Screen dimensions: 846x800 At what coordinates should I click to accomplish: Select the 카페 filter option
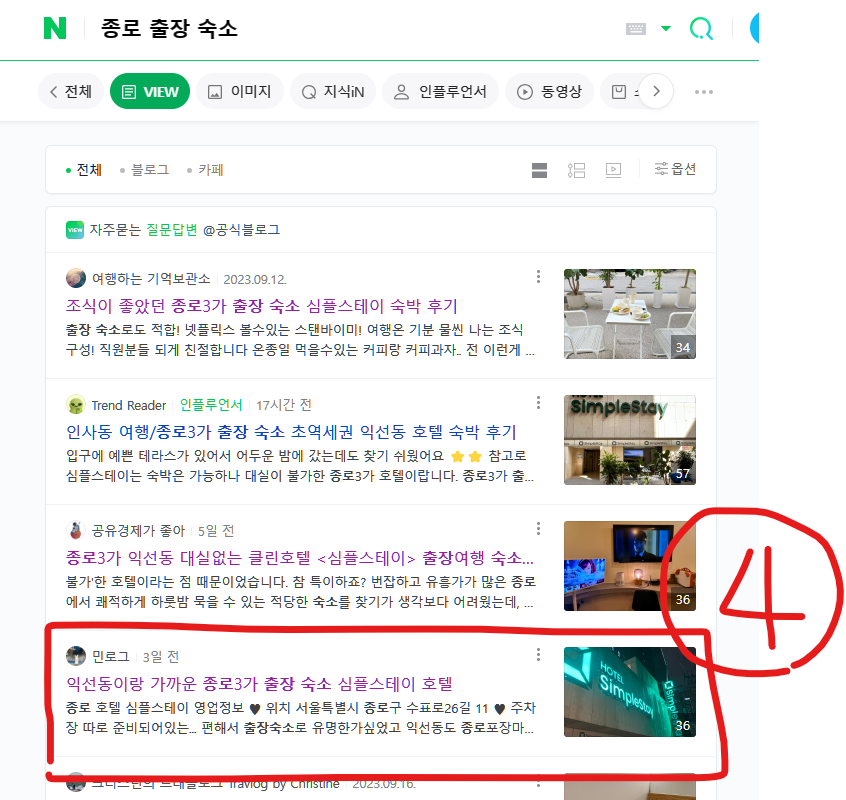pyautogui.click(x=205, y=170)
